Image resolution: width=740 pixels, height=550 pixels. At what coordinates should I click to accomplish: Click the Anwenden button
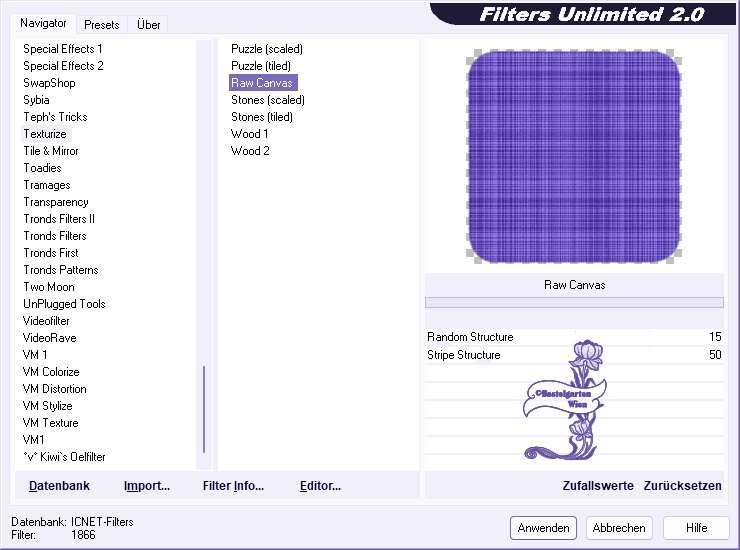coord(543,528)
